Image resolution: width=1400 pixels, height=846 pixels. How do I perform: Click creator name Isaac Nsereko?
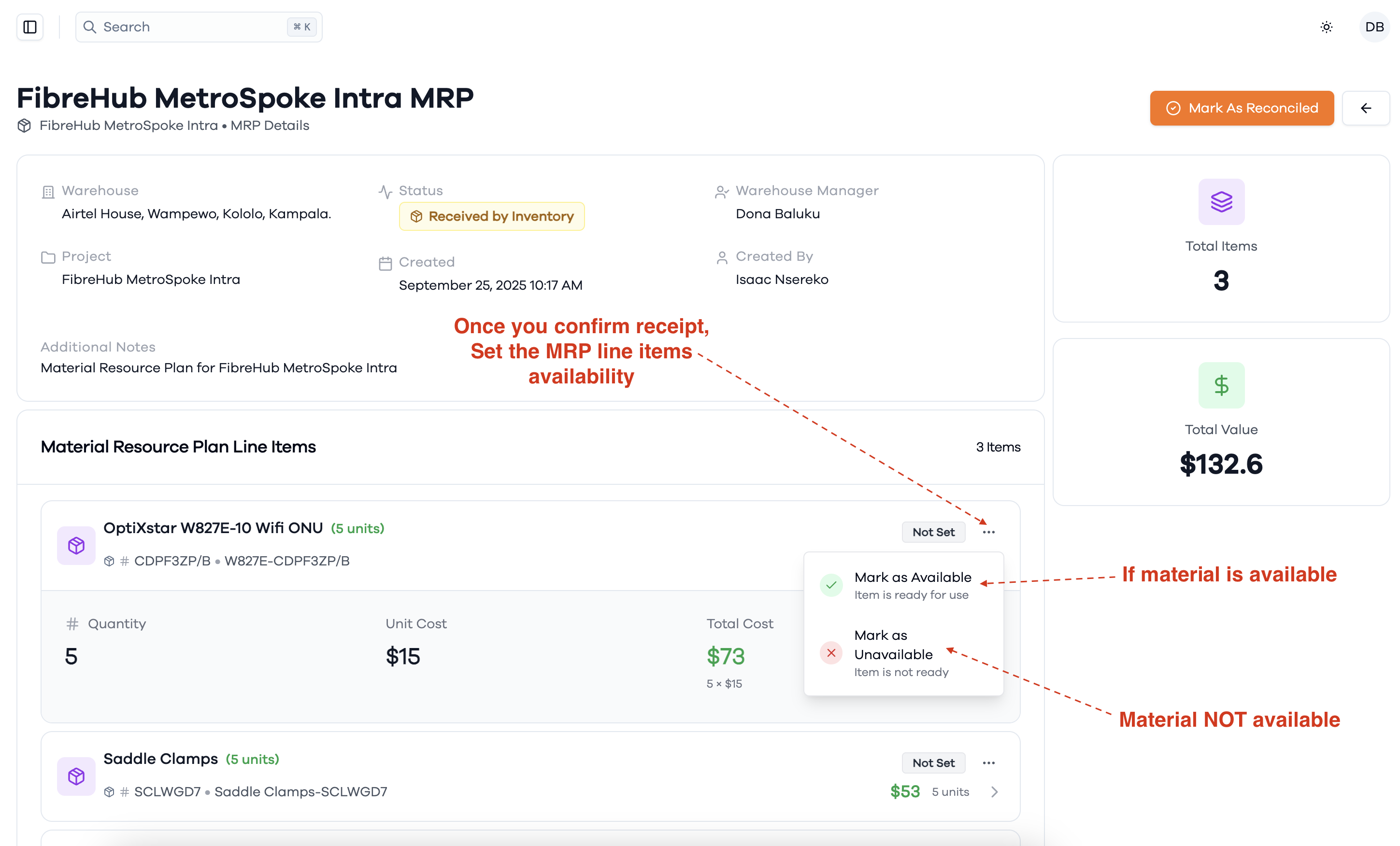point(782,280)
